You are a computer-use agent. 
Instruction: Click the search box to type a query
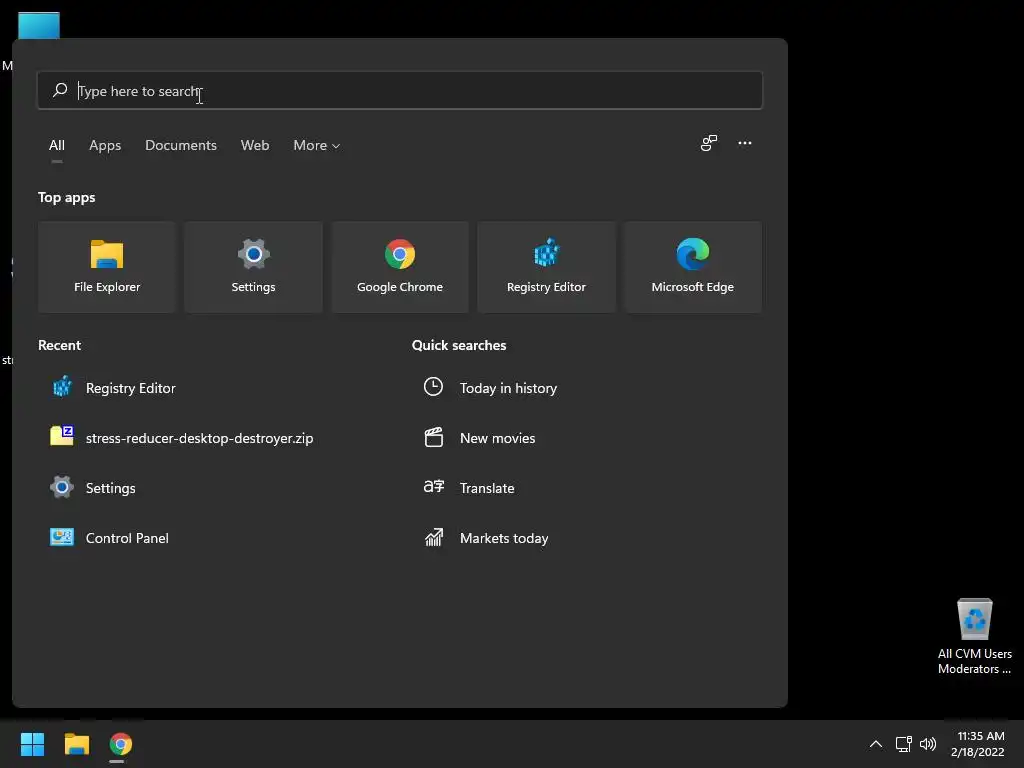(x=400, y=90)
